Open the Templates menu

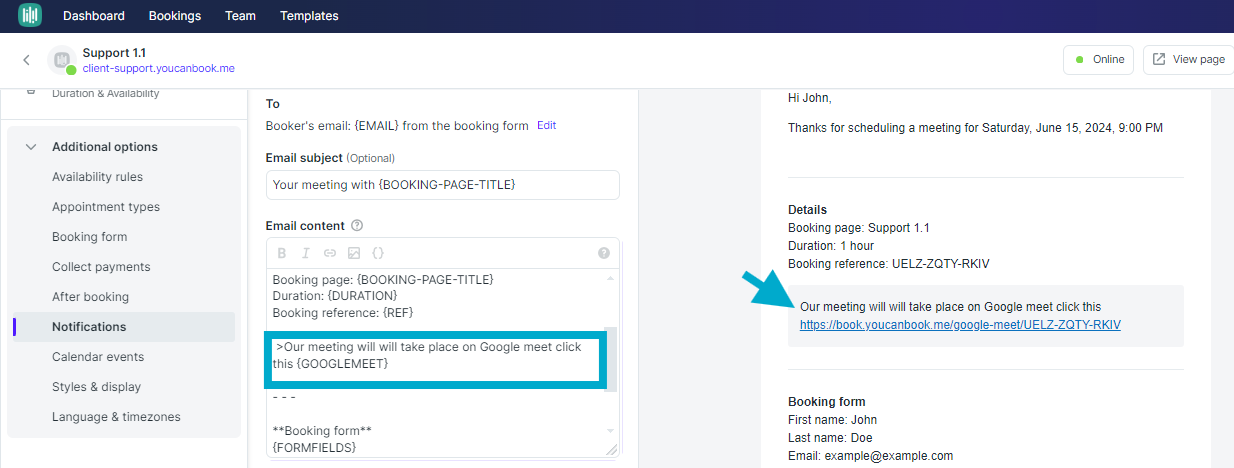pos(309,16)
